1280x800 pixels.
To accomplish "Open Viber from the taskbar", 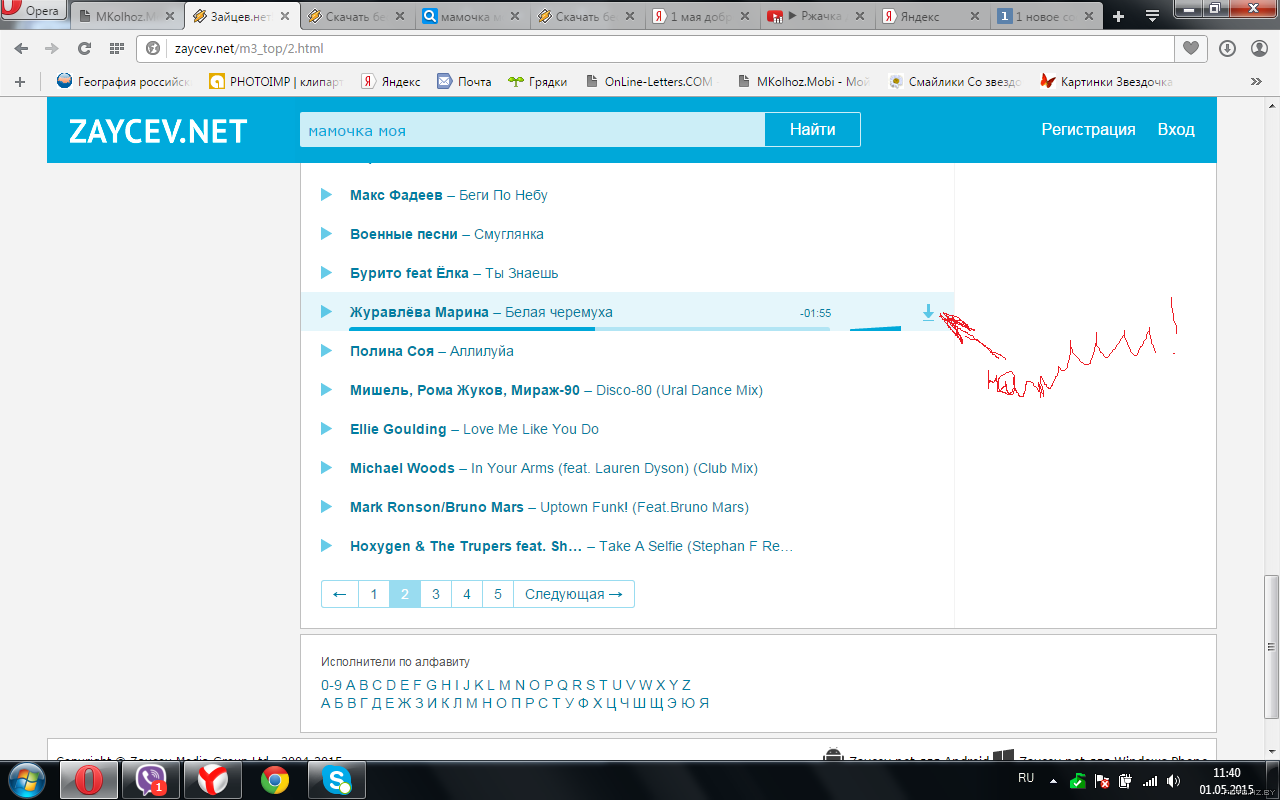I will click(x=150, y=780).
